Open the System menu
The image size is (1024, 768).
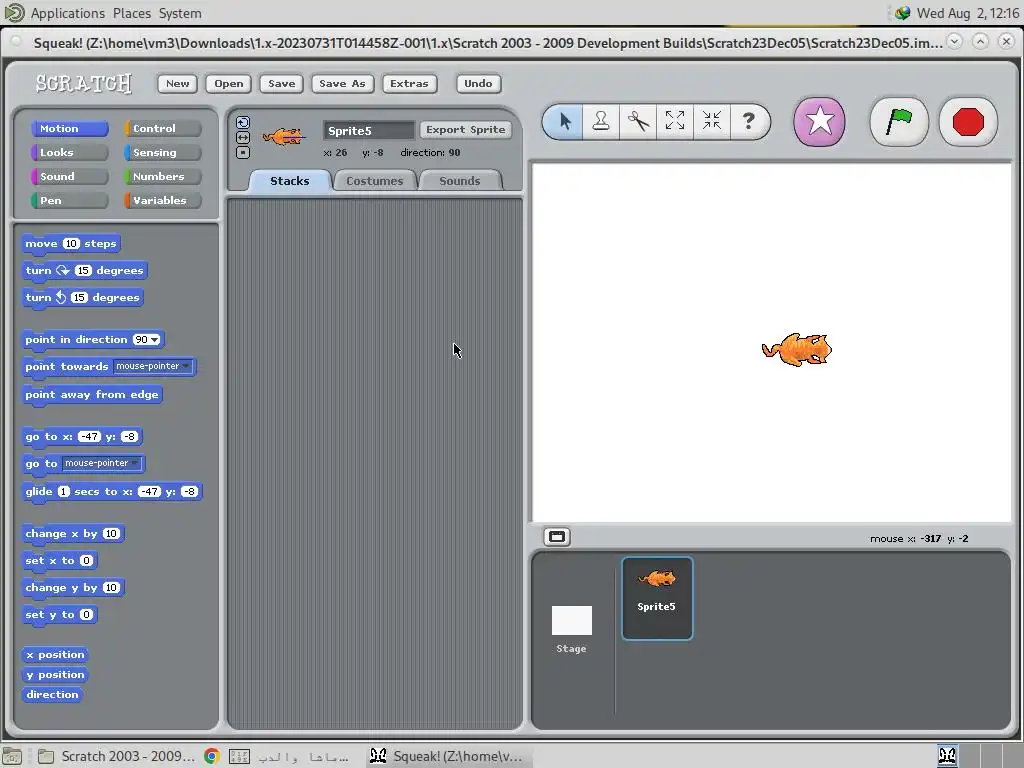(180, 13)
